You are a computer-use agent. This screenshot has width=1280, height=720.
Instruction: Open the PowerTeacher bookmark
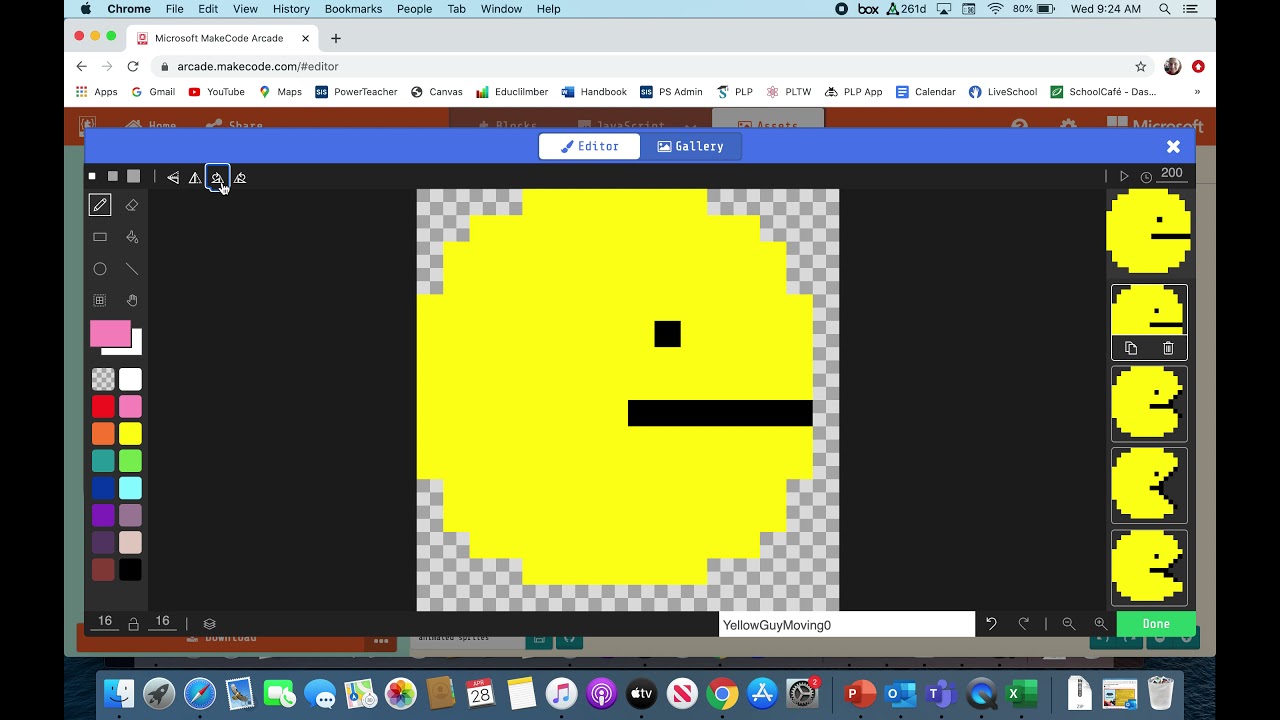pyautogui.click(x=356, y=91)
